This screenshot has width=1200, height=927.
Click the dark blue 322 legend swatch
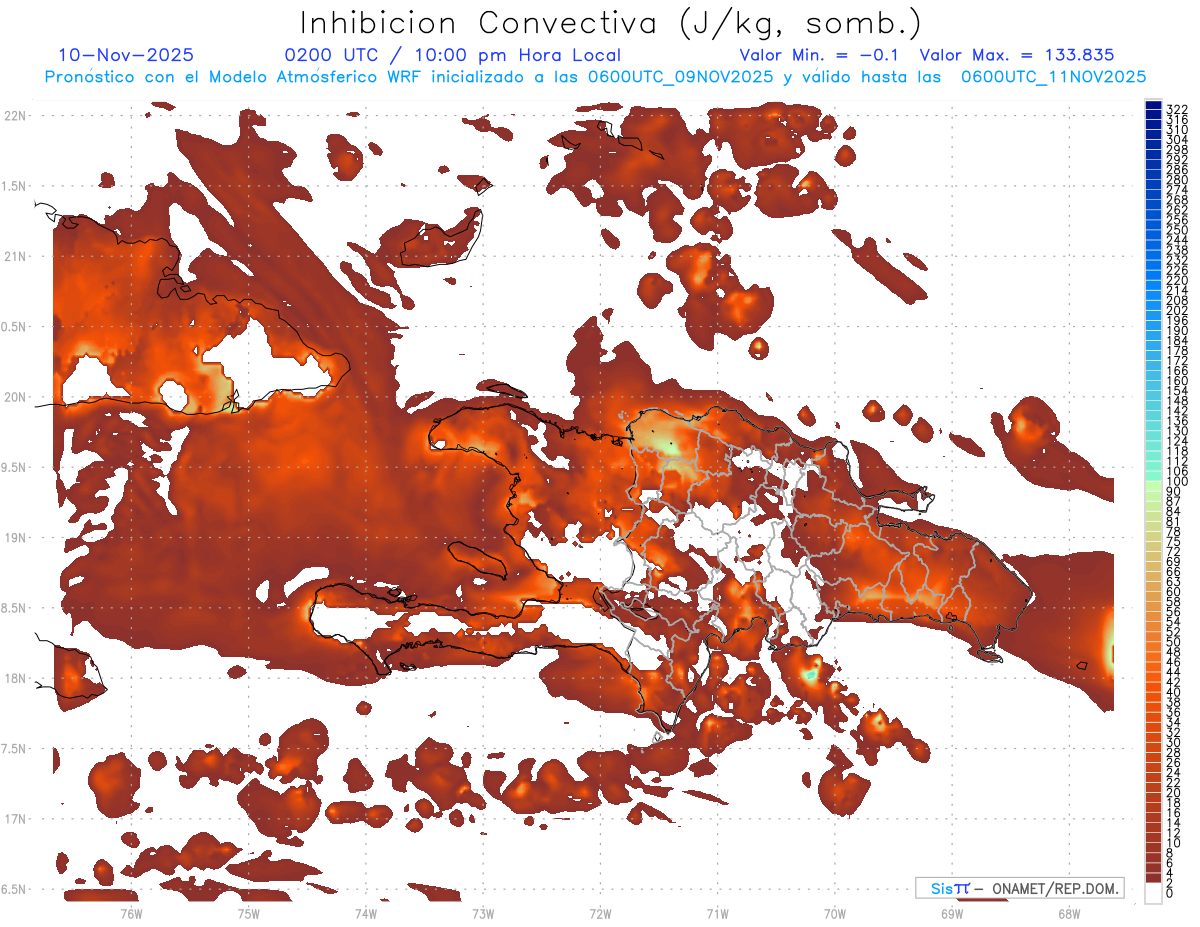click(x=1153, y=107)
